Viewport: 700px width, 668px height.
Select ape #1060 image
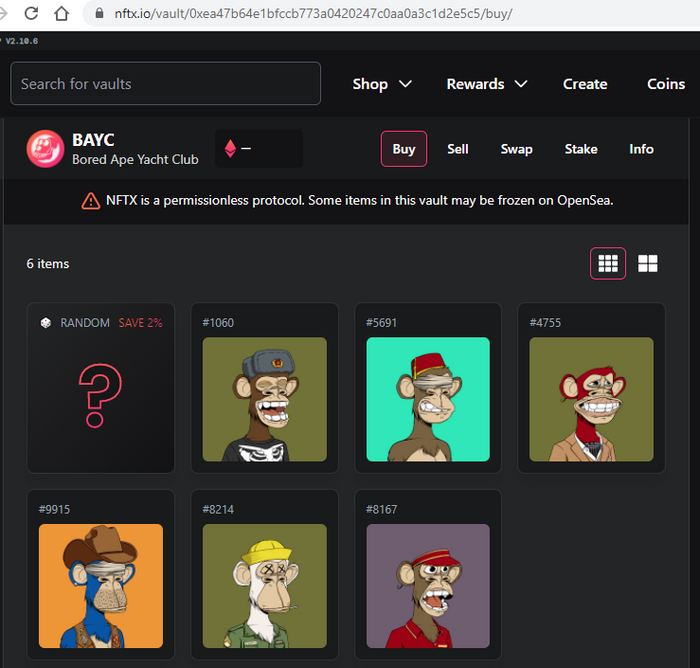coord(265,399)
